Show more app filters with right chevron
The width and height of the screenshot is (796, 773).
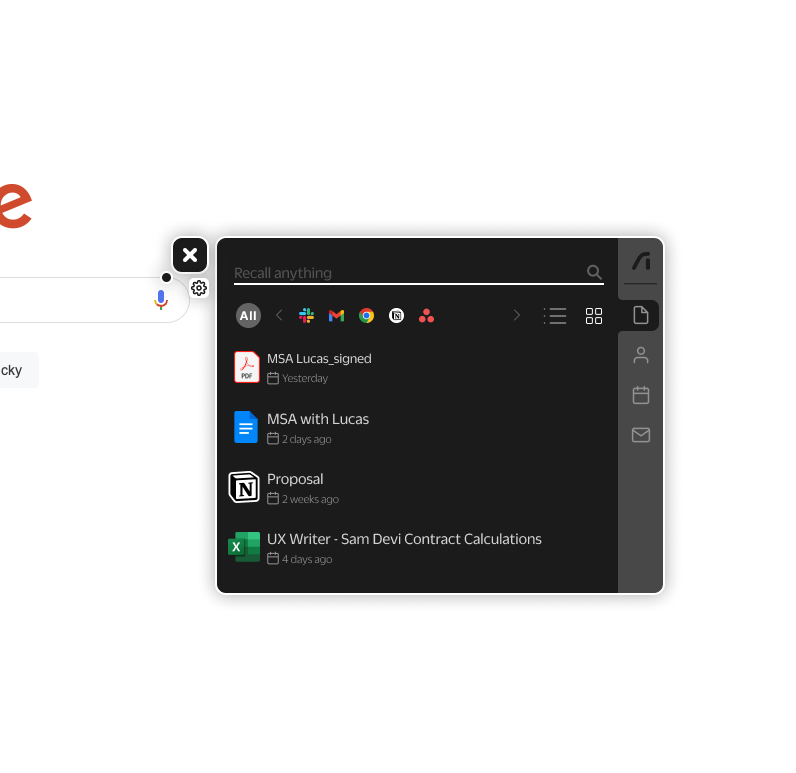[x=517, y=316]
